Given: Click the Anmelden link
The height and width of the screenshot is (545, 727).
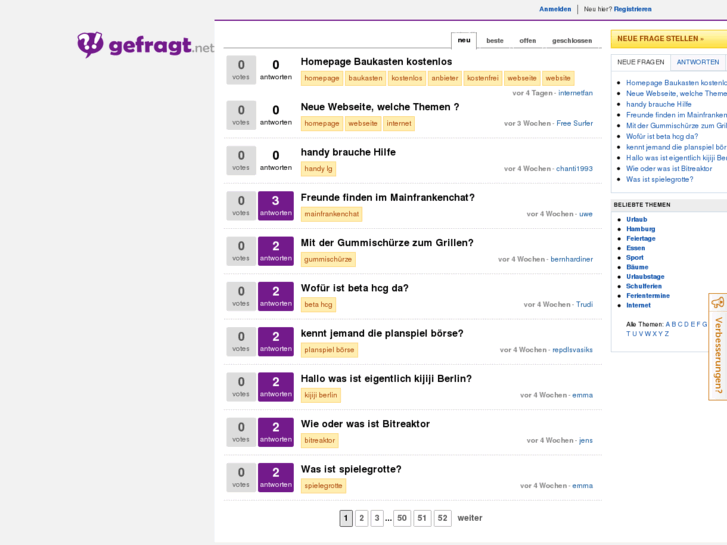Looking at the screenshot, I should click(555, 9).
